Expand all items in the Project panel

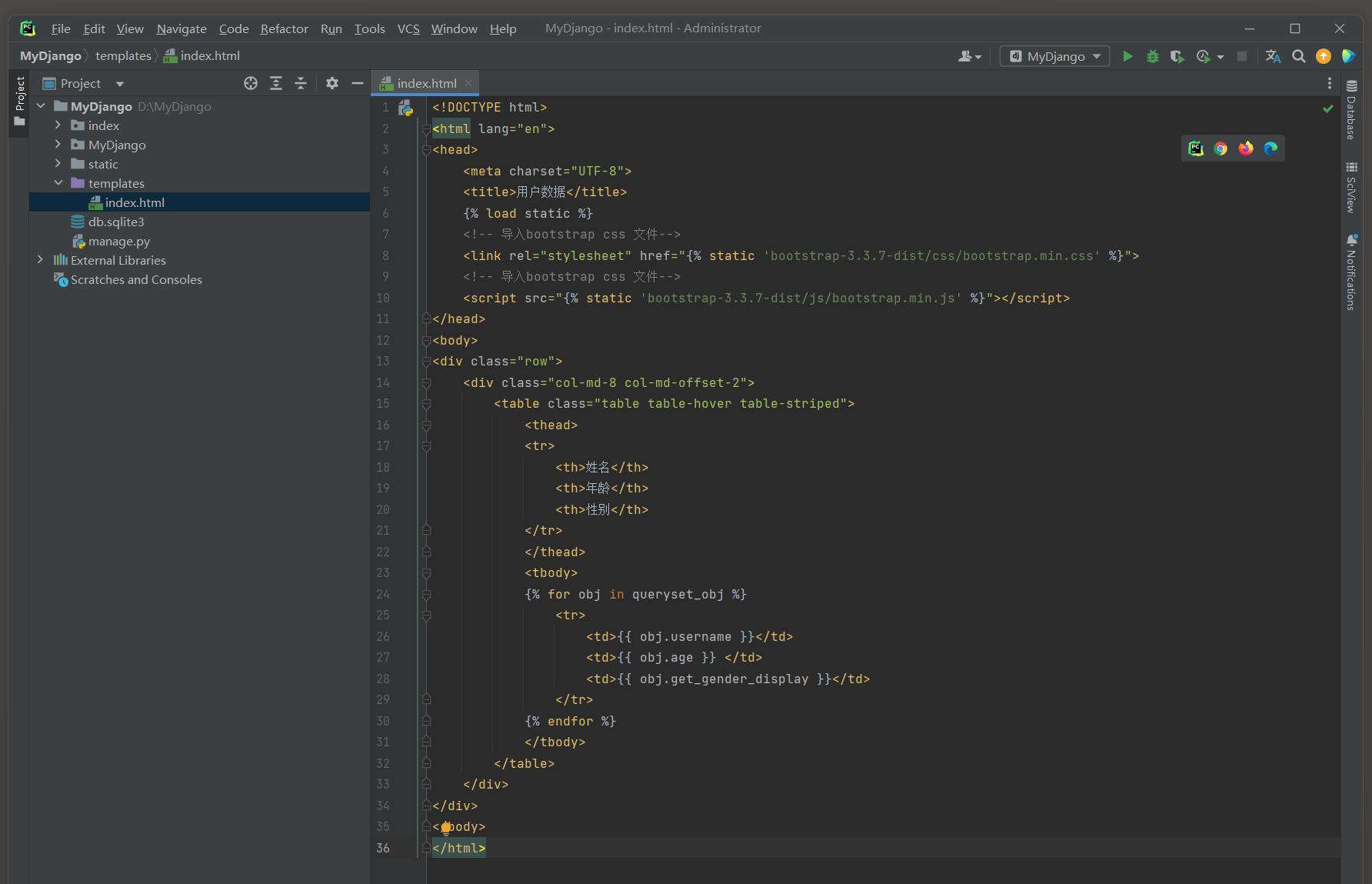[276, 83]
